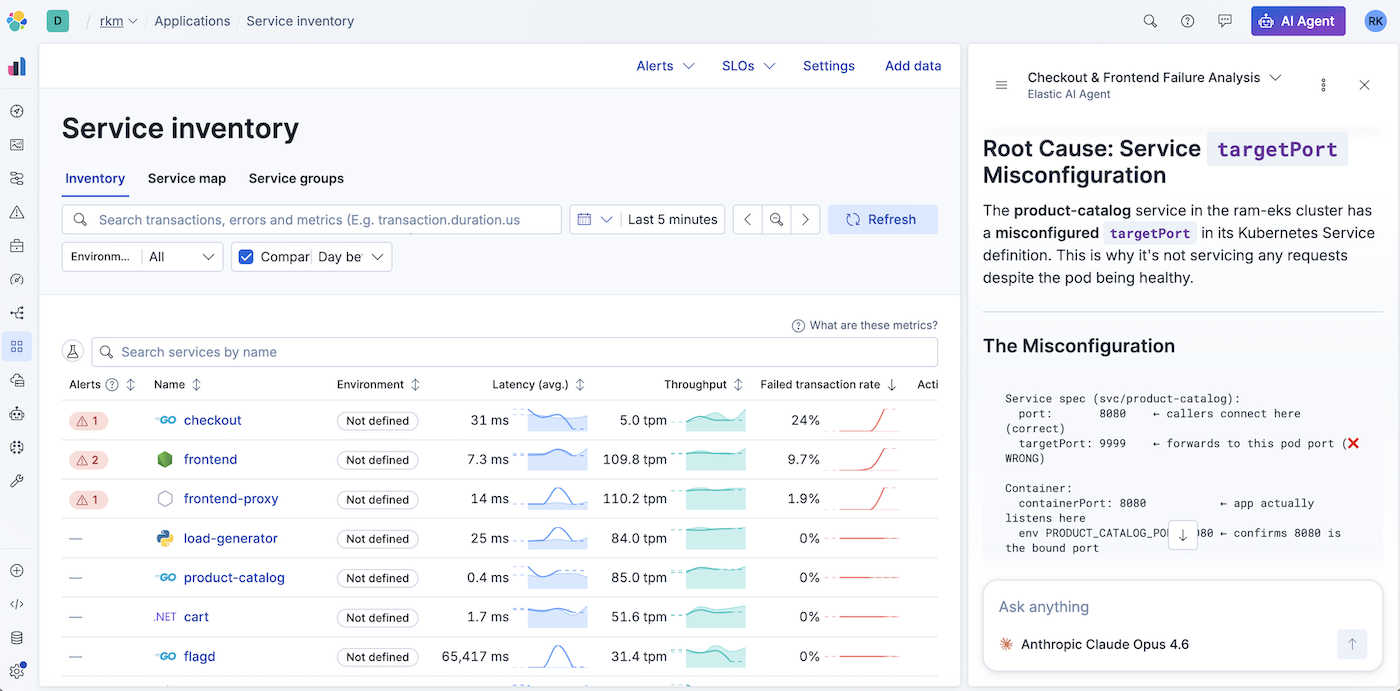Open the branching nodes icon in sidebar

17,313
